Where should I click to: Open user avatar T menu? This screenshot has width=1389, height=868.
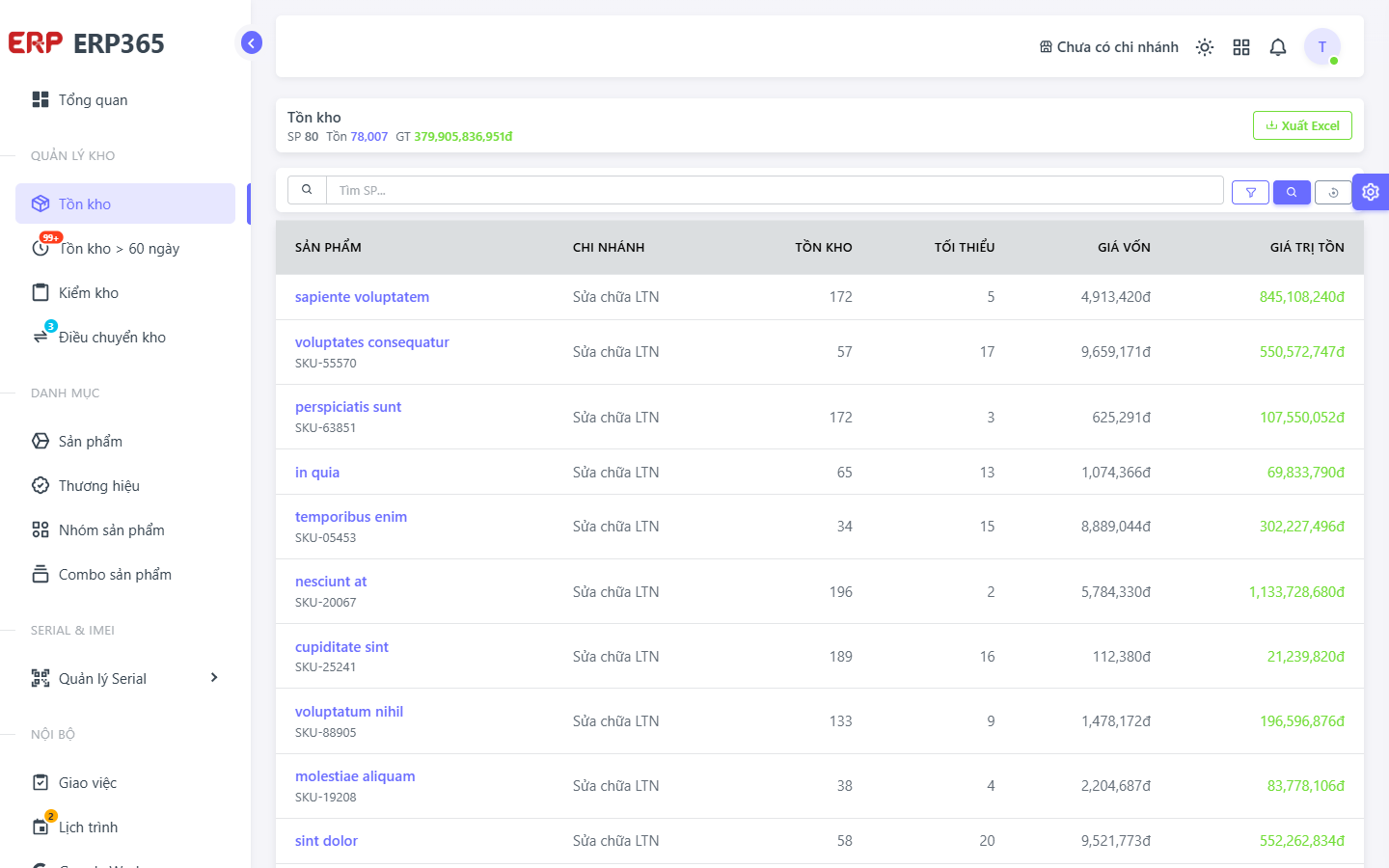click(1322, 46)
